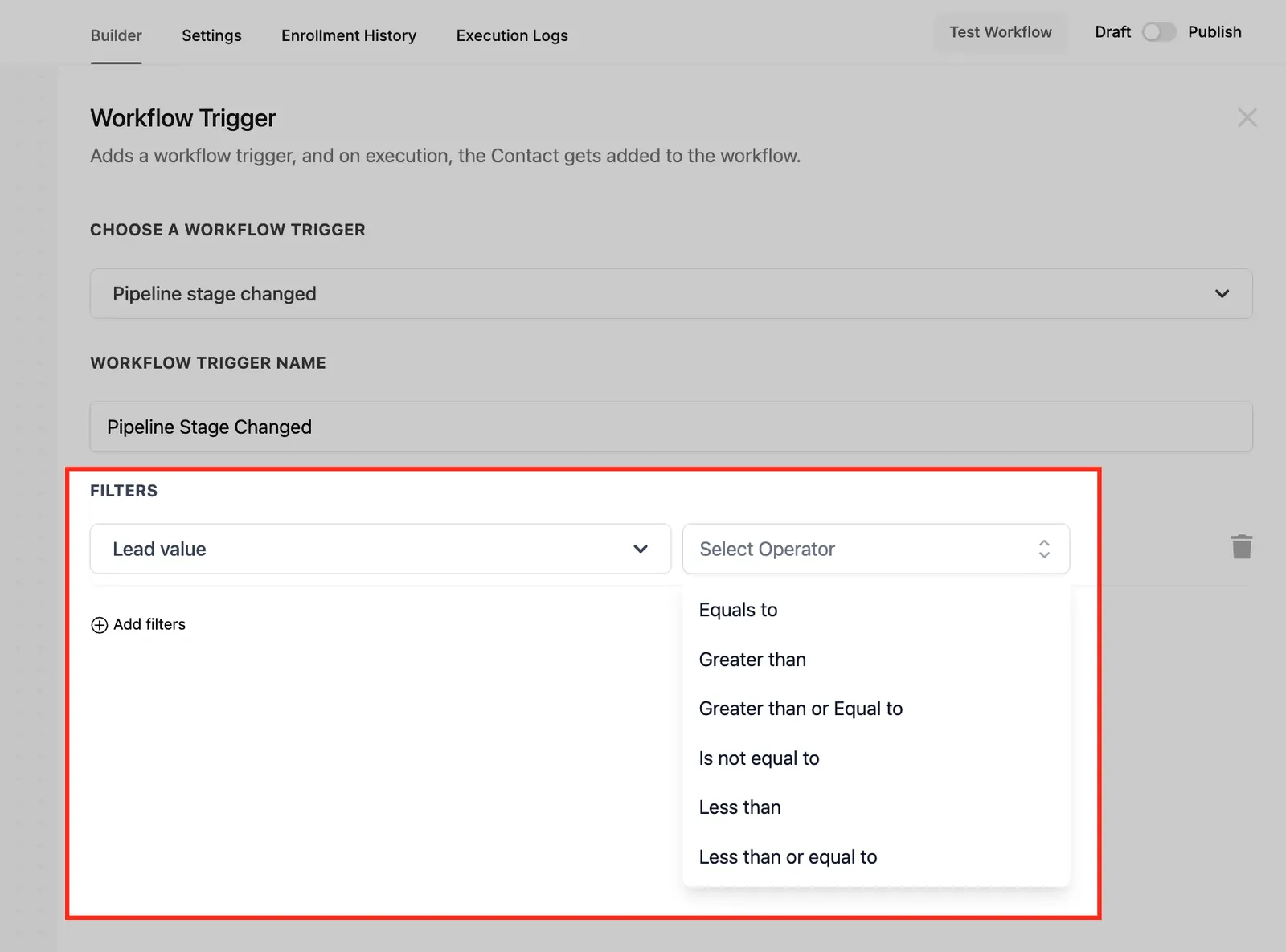
Task: Open the Pipeline stage changed trigger dropdown
Action: point(671,293)
